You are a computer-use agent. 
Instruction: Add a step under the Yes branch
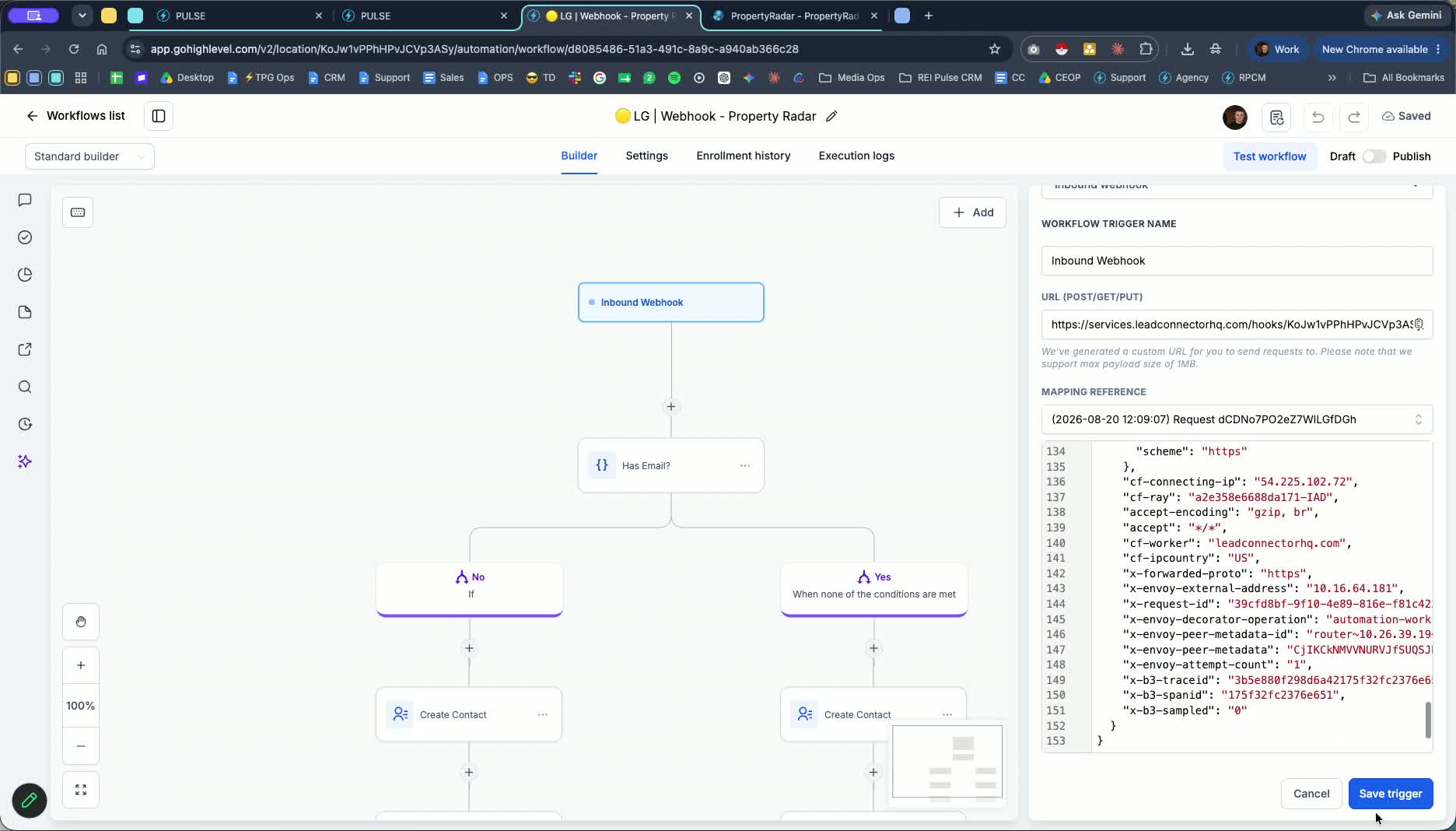point(873,648)
